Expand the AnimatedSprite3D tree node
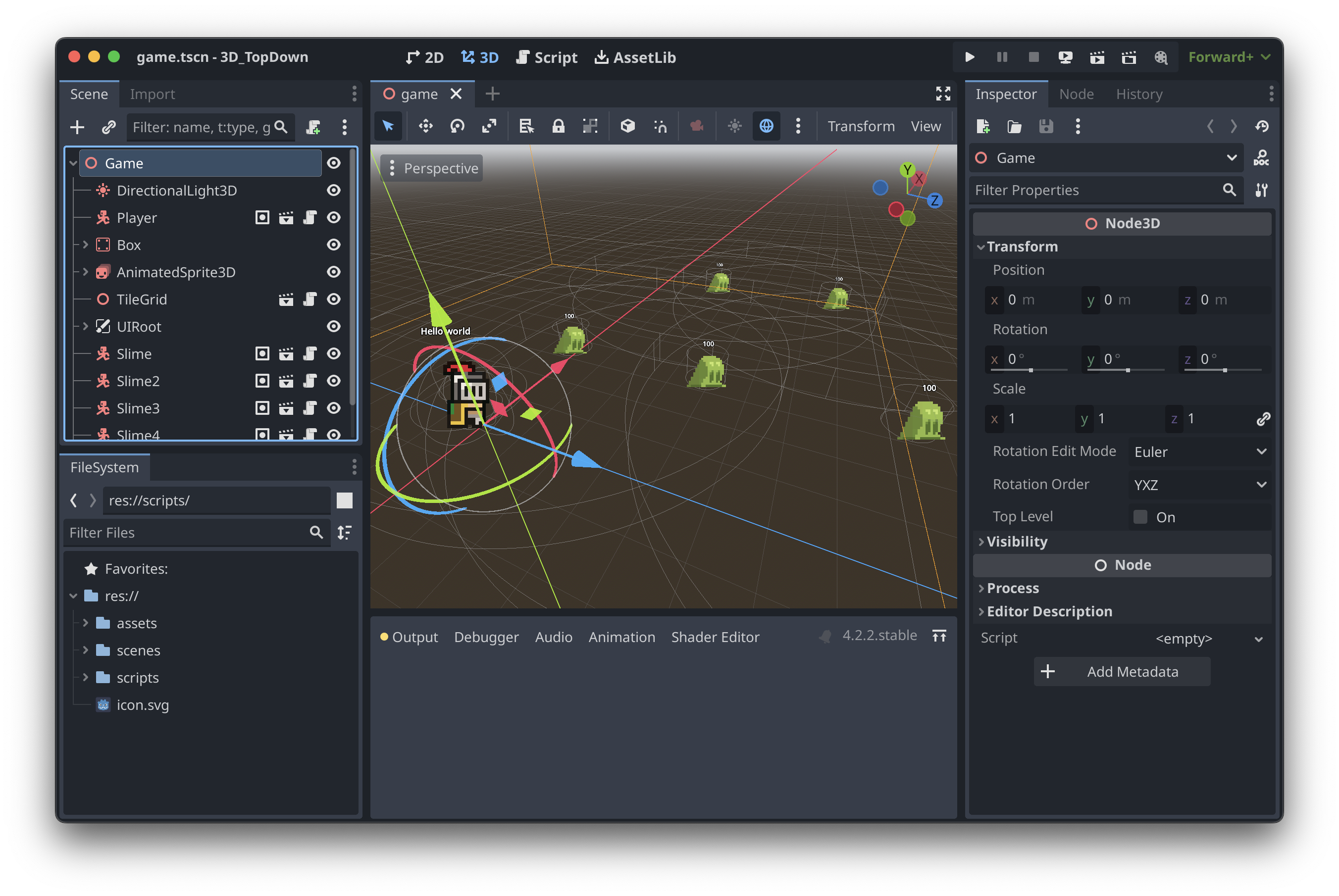This screenshot has width=1339, height=896. click(x=86, y=272)
